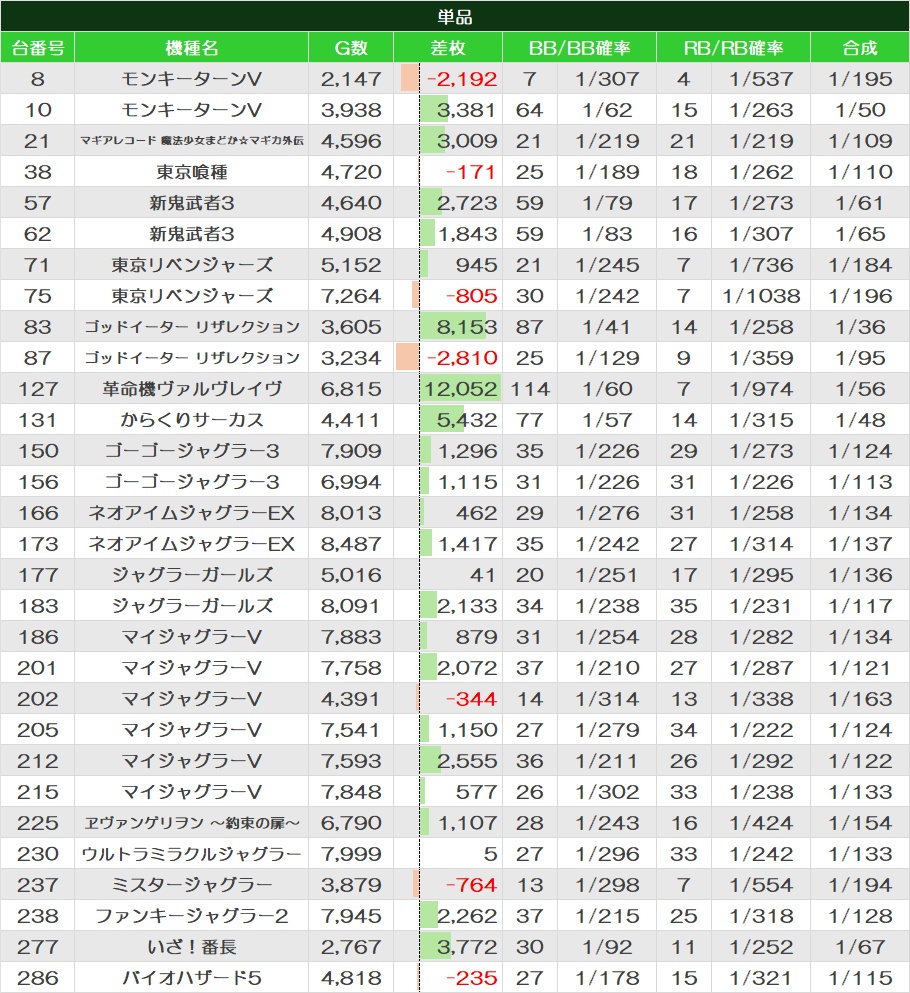The width and height of the screenshot is (910, 993).
Task: Select マイジャグラーV in row 201
Action: [191, 668]
